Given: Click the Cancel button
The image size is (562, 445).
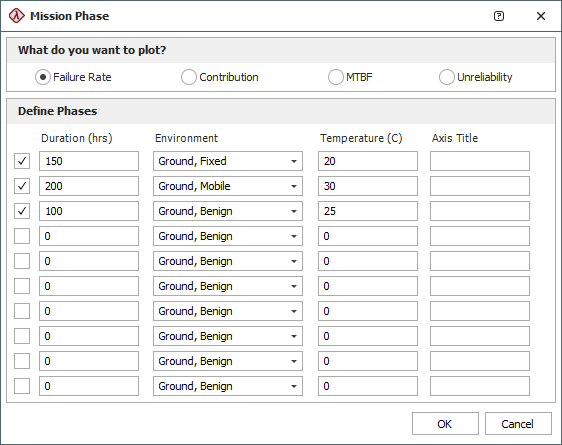Looking at the screenshot, I should click(x=518, y=424).
